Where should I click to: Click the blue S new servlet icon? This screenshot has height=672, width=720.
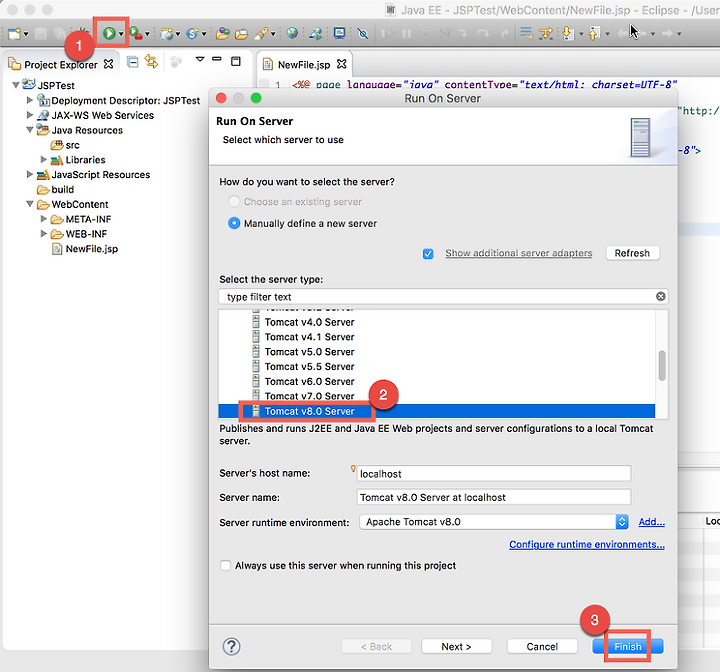(193, 34)
